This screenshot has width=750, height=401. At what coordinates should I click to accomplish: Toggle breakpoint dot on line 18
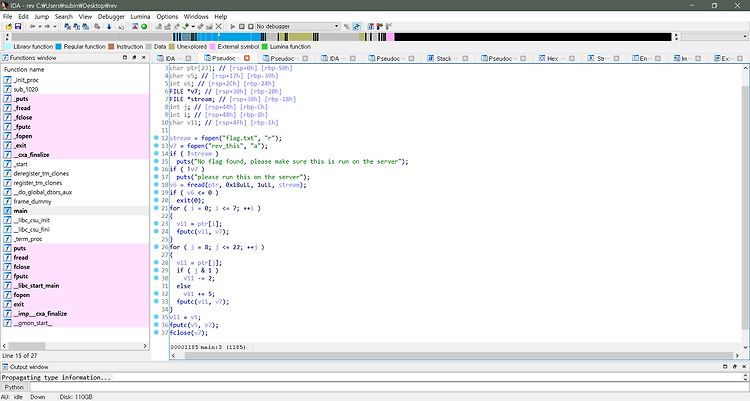(x=156, y=185)
